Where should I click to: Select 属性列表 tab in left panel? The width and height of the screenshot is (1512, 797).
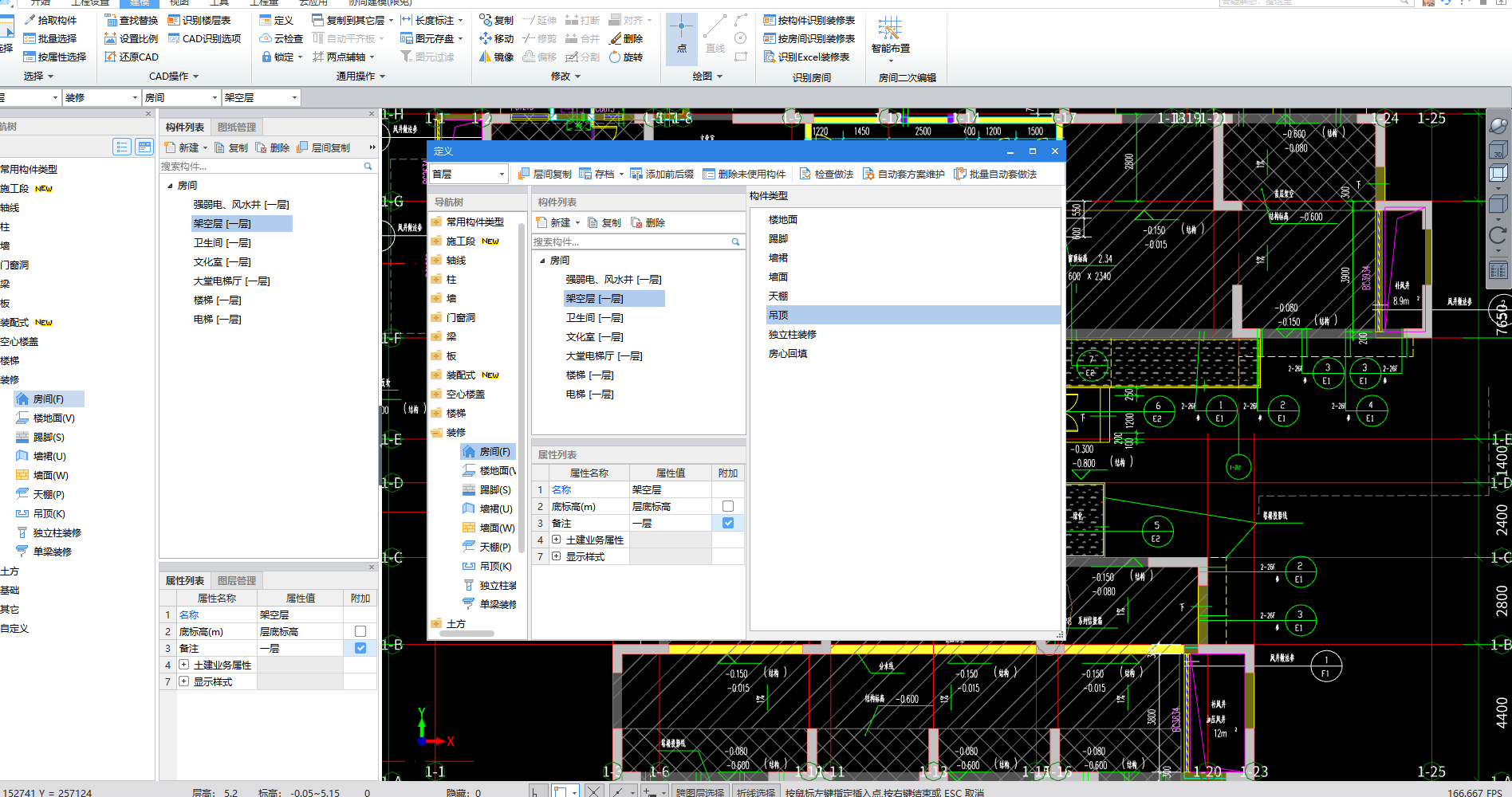185,580
